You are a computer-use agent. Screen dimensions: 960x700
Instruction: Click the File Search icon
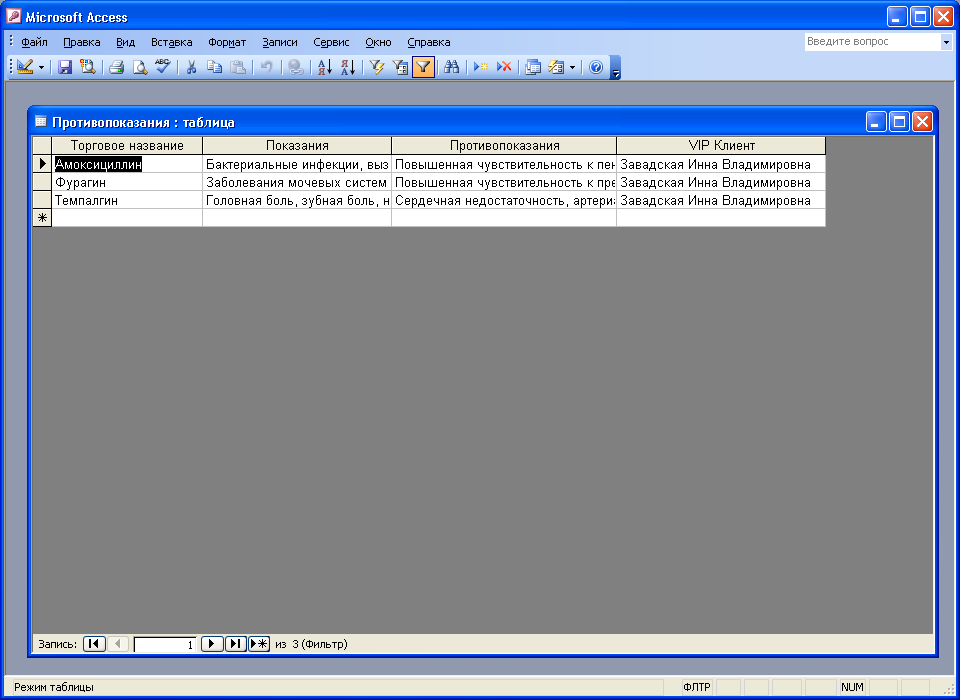click(88, 67)
